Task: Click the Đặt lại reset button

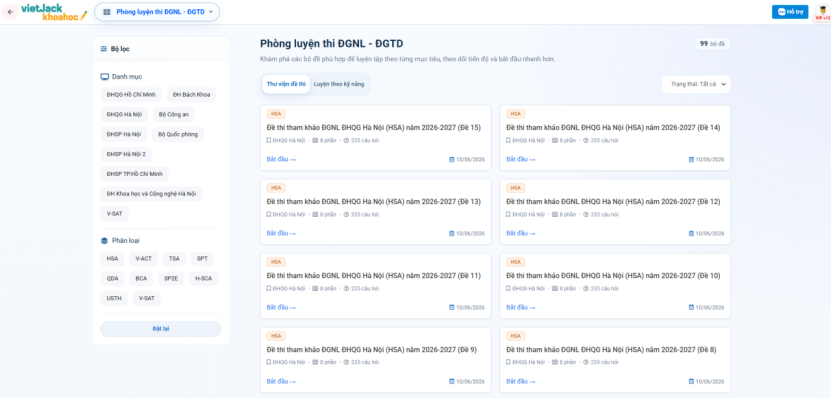Action: click(x=161, y=329)
